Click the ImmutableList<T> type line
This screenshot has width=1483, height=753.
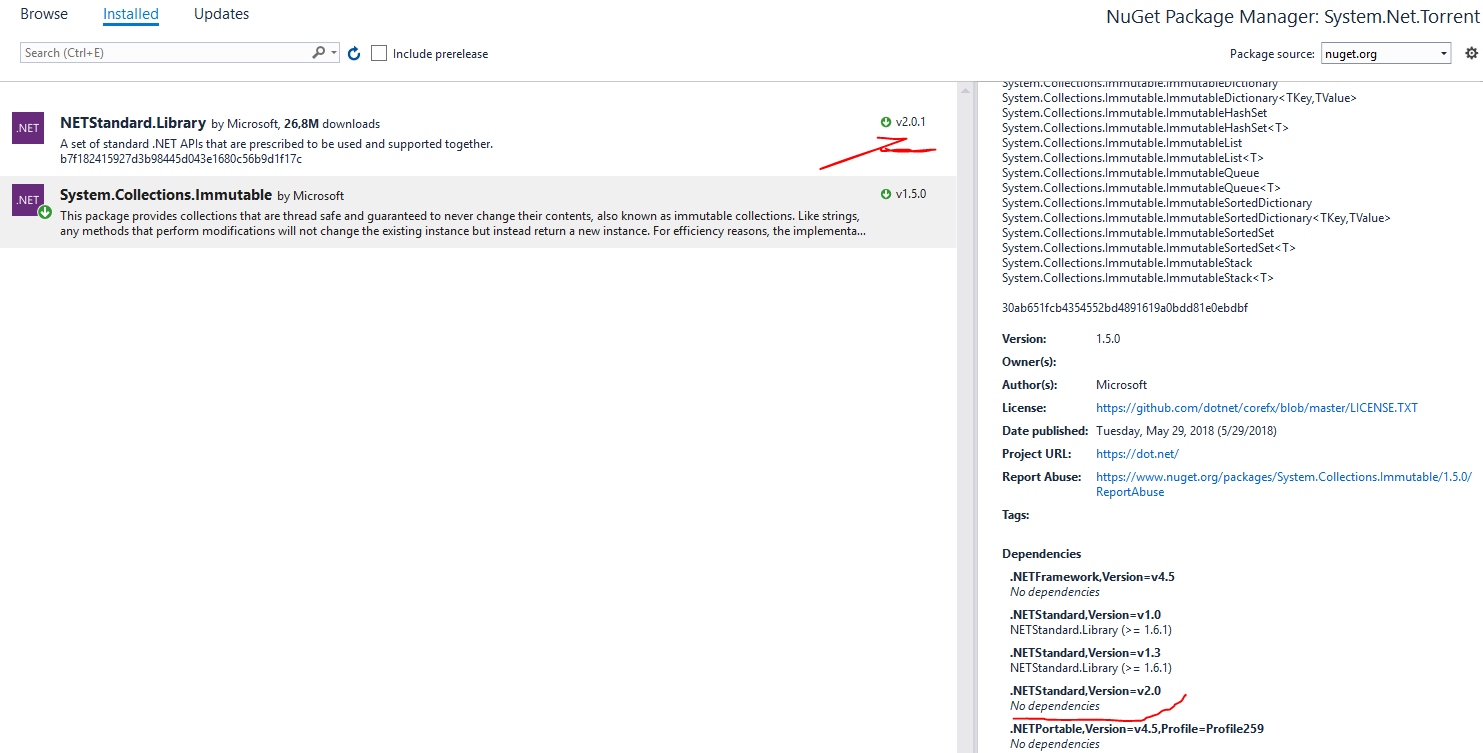(x=1133, y=158)
